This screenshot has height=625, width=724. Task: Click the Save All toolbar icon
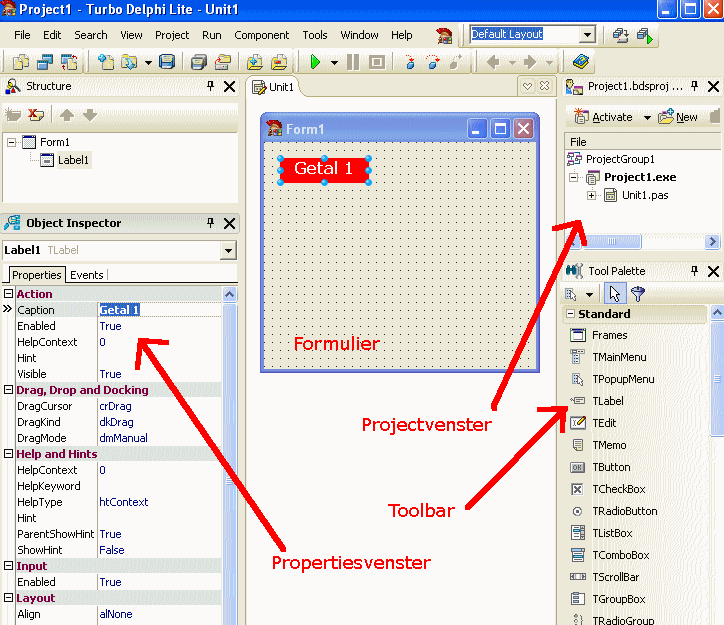click(199, 62)
